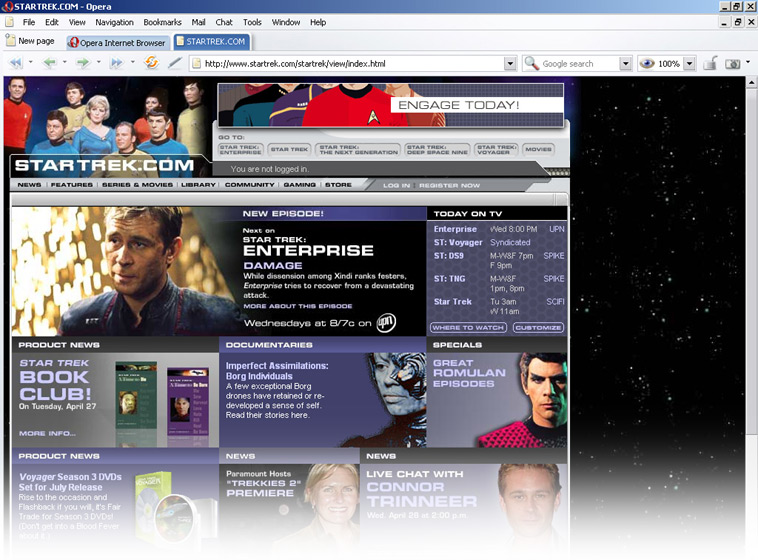Click the wand pencil toolbar icon
The image size is (758, 560).
tap(175, 63)
